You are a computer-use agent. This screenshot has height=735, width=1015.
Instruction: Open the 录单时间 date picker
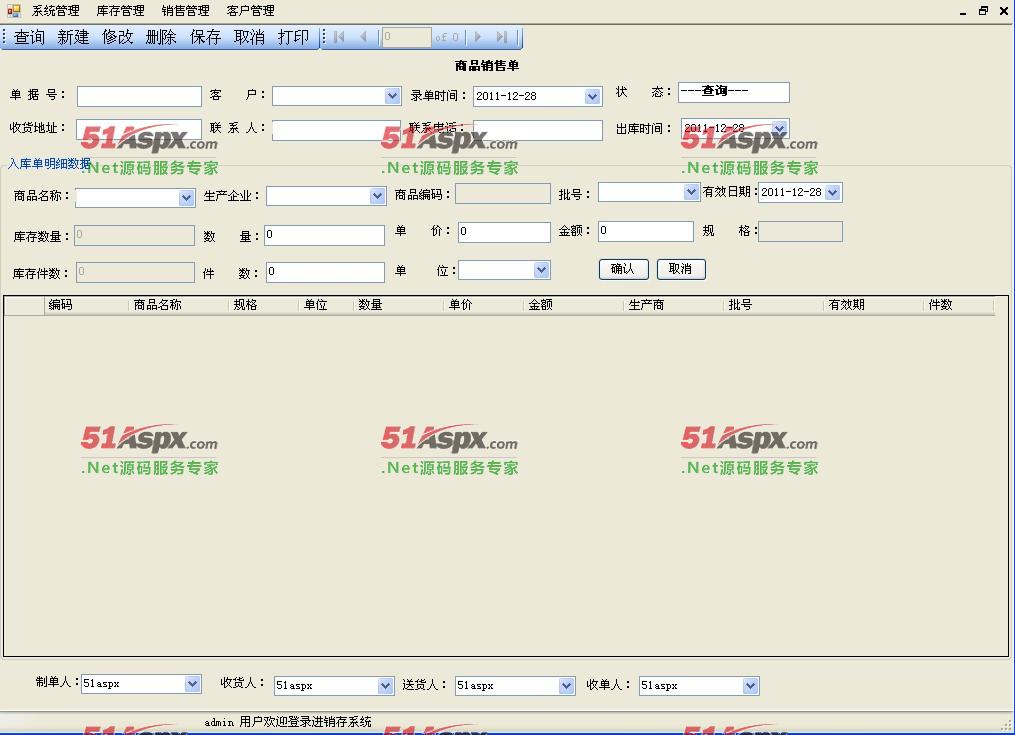coord(592,96)
